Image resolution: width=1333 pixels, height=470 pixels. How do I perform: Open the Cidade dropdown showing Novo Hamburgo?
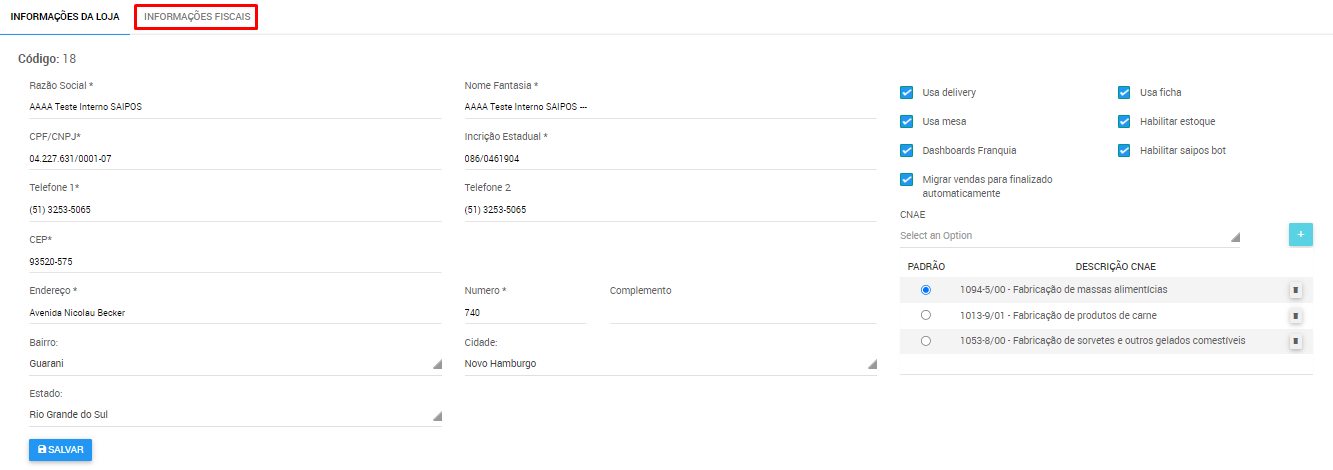coord(670,364)
